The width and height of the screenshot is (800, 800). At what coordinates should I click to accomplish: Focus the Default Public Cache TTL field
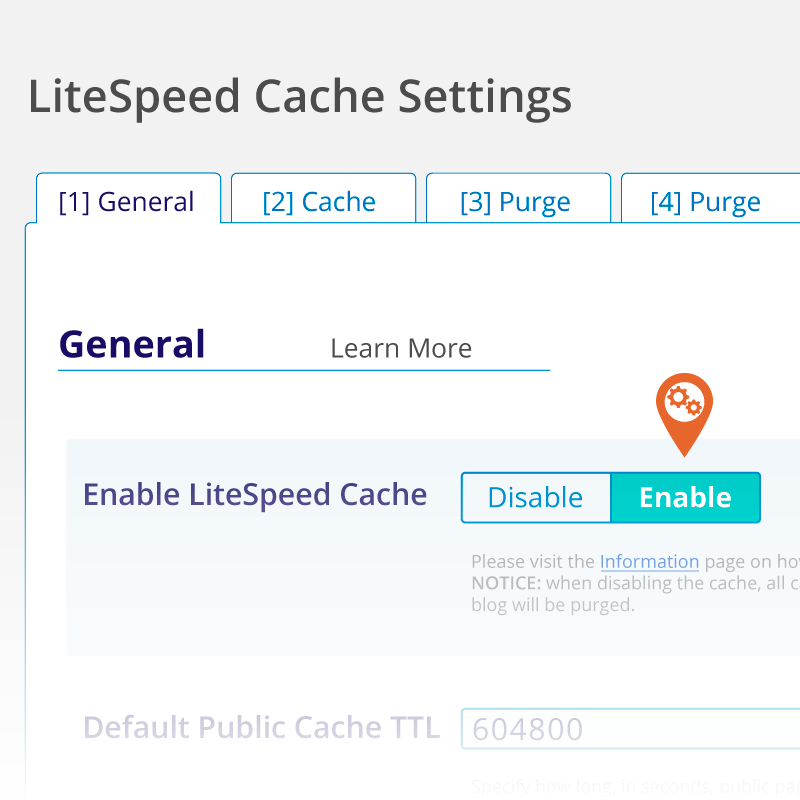(x=631, y=729)
